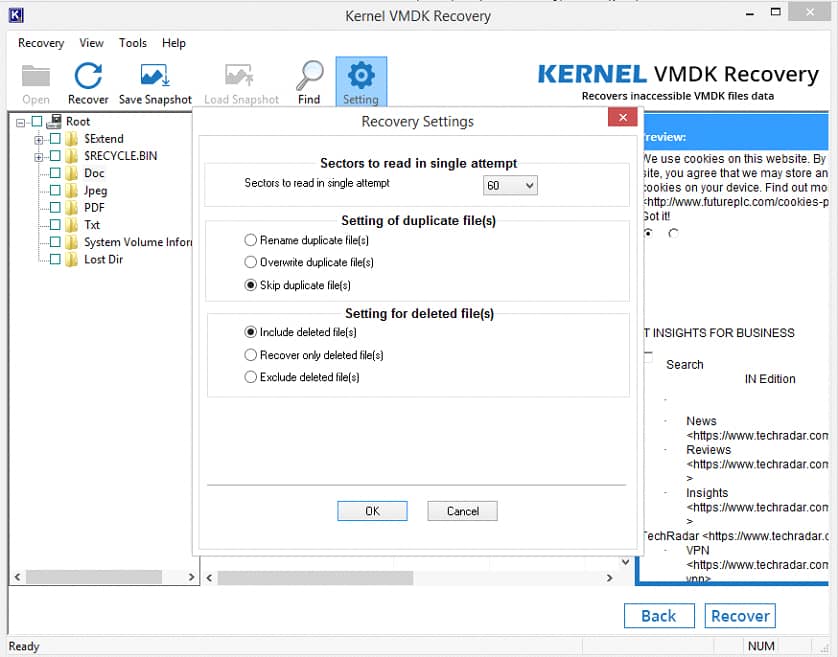Image resolution: width=838 pixels, height=657 pixels.
Task: Check the $Extend folder checkbox
Action: pyautogui.click(x=55, y=139)
